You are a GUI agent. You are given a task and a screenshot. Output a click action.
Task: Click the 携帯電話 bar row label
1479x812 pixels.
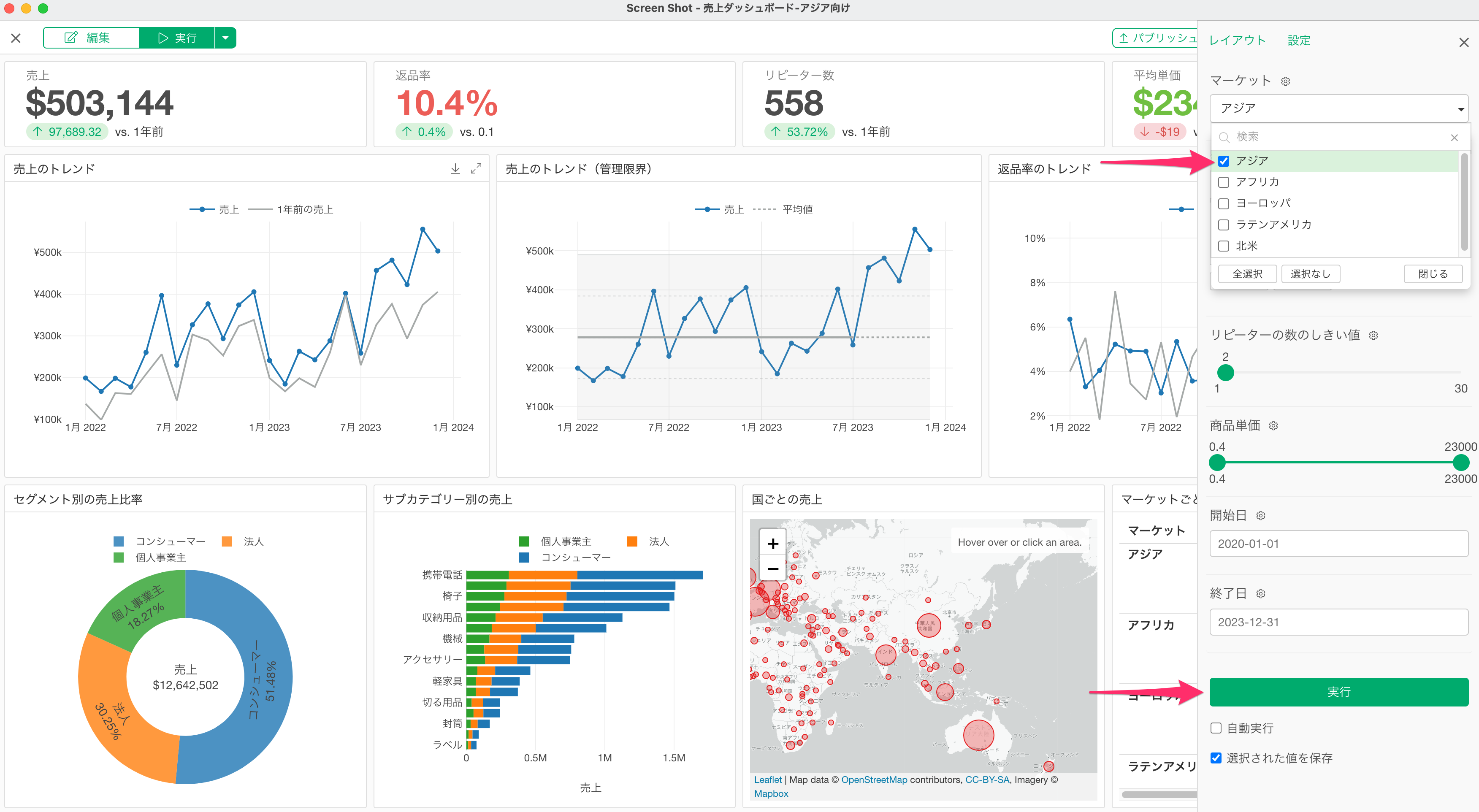[x=442, y=575]
